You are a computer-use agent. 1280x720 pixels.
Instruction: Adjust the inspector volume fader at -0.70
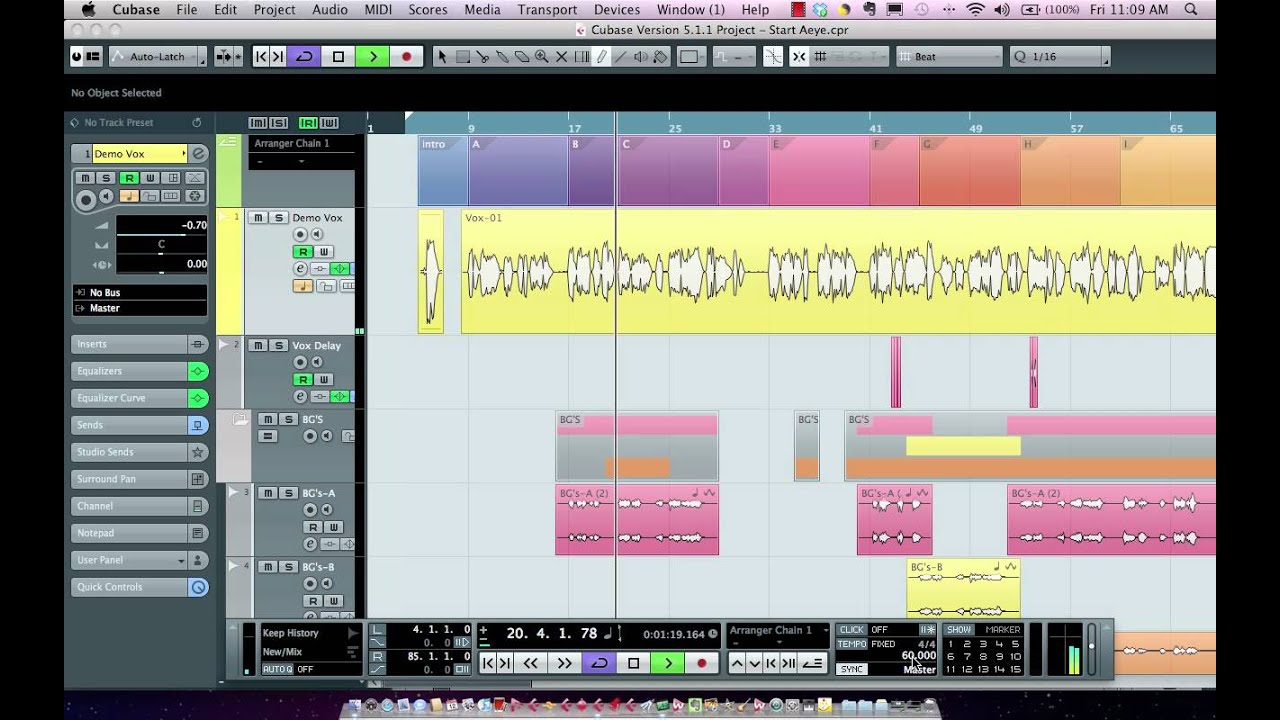click(x=162, y=226)
